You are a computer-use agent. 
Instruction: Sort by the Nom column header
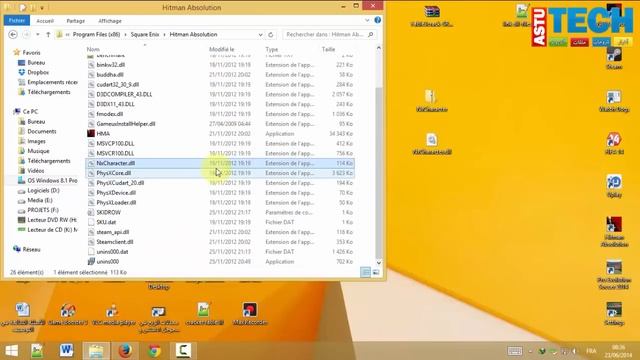tap(93, 49)
